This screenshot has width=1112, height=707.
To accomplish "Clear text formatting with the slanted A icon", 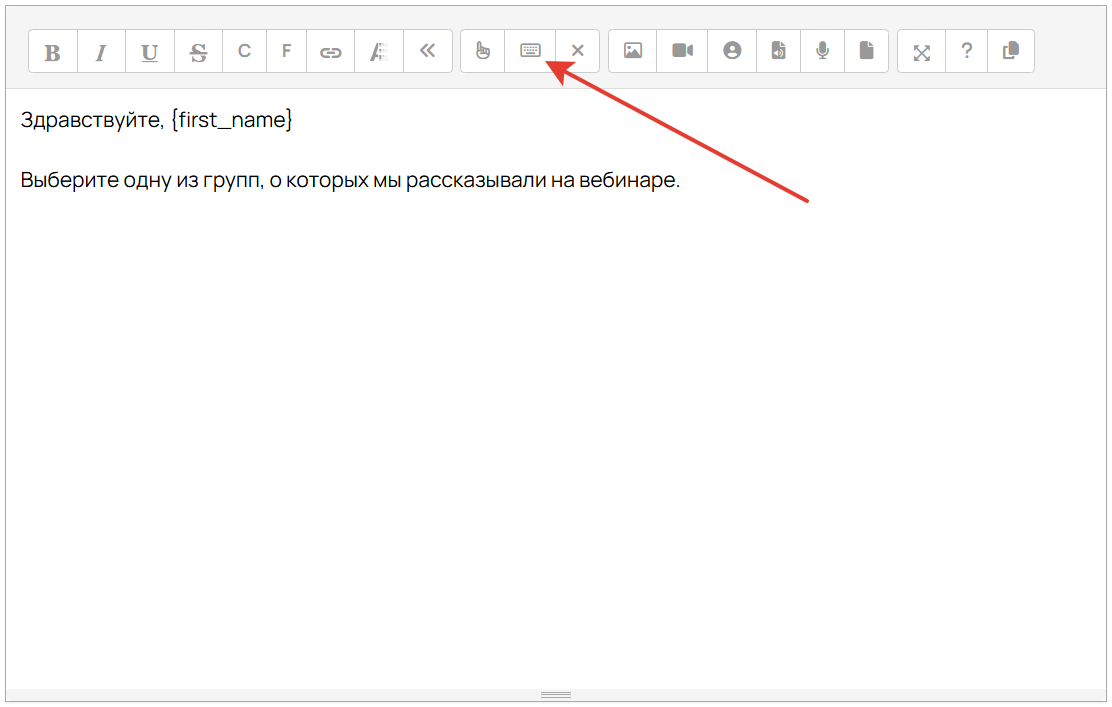I will tap(379, 51).
